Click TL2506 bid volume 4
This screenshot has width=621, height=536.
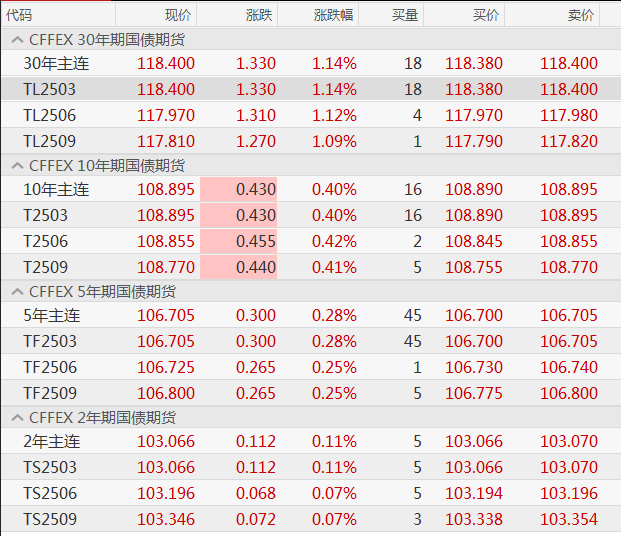tap(417, 115)
